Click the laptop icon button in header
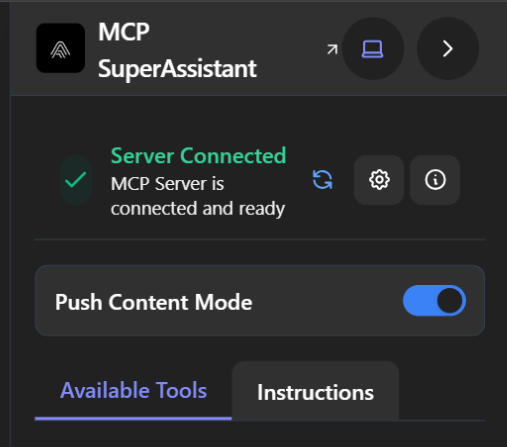This screenshot has height=447, width=507. 373,49
